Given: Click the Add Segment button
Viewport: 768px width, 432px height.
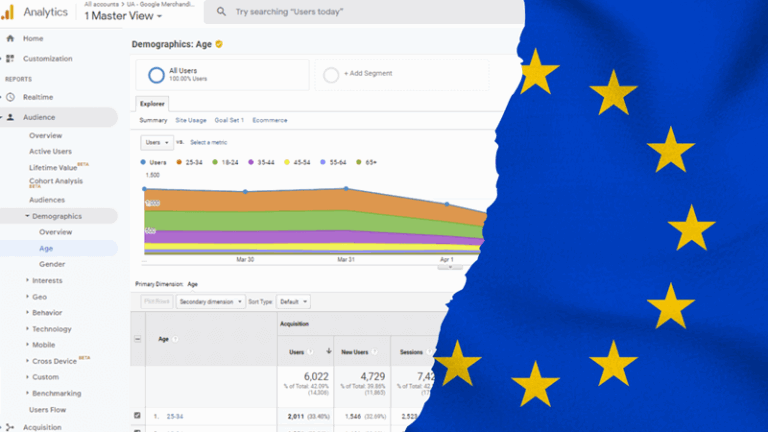Looking at the screenshot, I should tap(366, 74).
